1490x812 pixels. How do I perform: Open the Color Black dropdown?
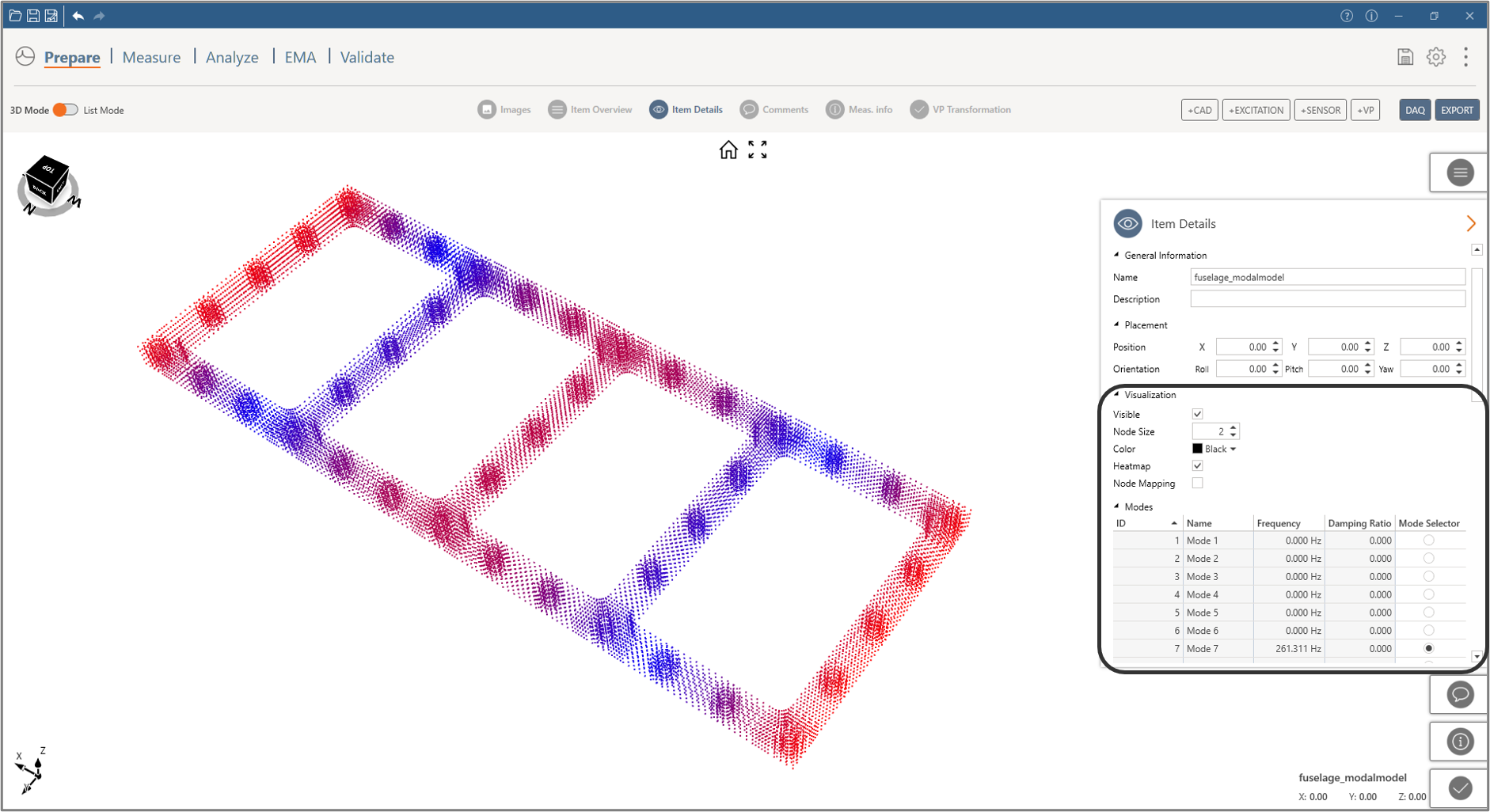pos(1215,449)
